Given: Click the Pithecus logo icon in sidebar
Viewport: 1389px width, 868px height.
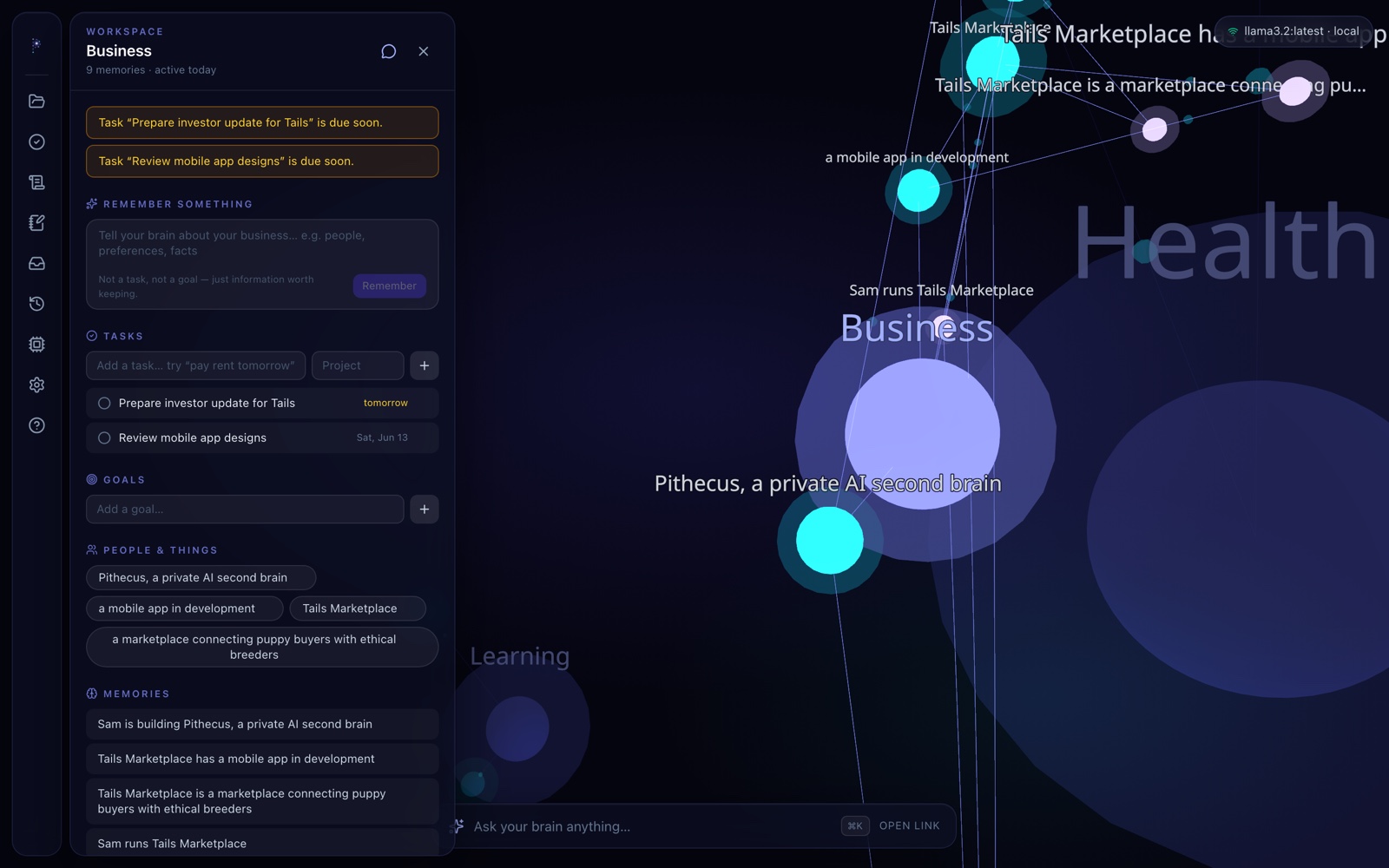Looking at the screenshot, I should (36, 45).
